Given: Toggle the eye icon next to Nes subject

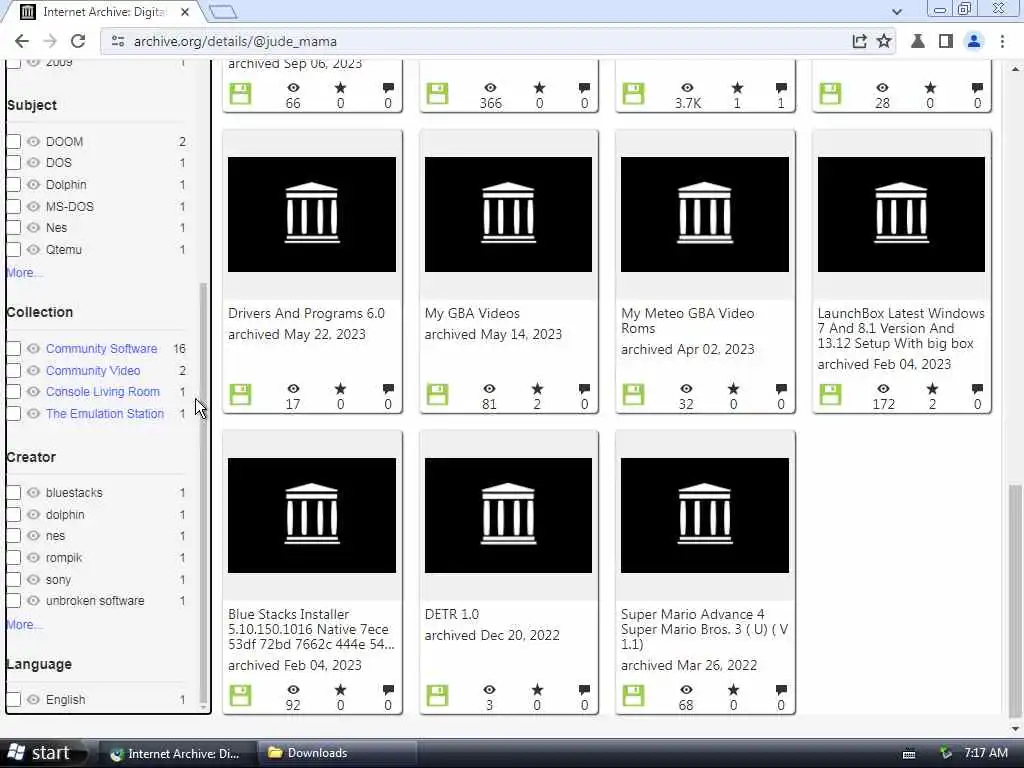Looking at the screenshot, I should point(33,228).
